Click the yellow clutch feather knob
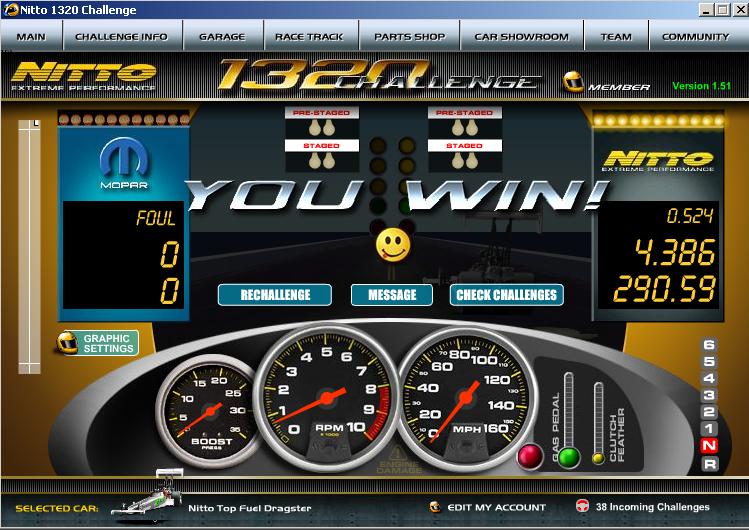 pyautogui.click(x=598, y=459)
